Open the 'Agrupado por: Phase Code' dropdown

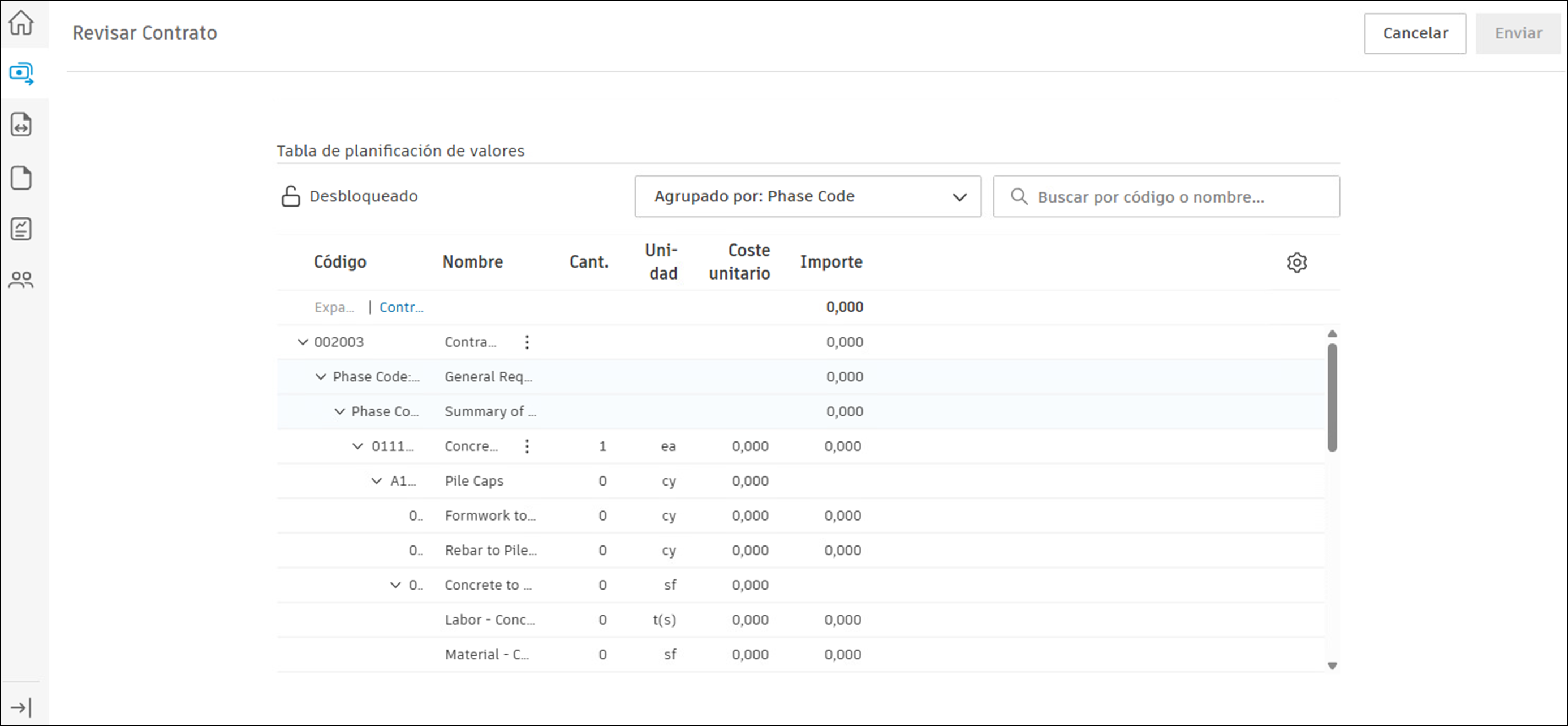point(807,197)
